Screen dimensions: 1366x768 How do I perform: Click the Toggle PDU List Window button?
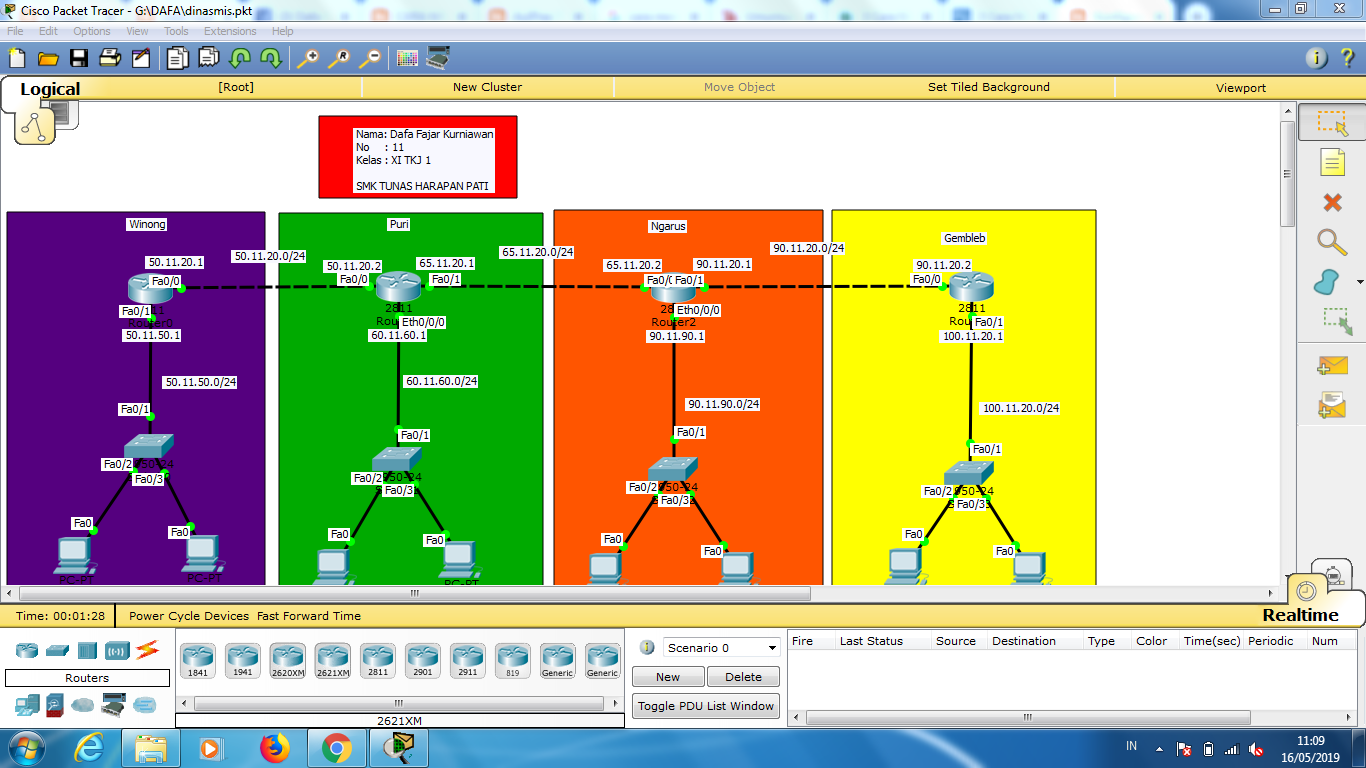click(x=705, y=705)
